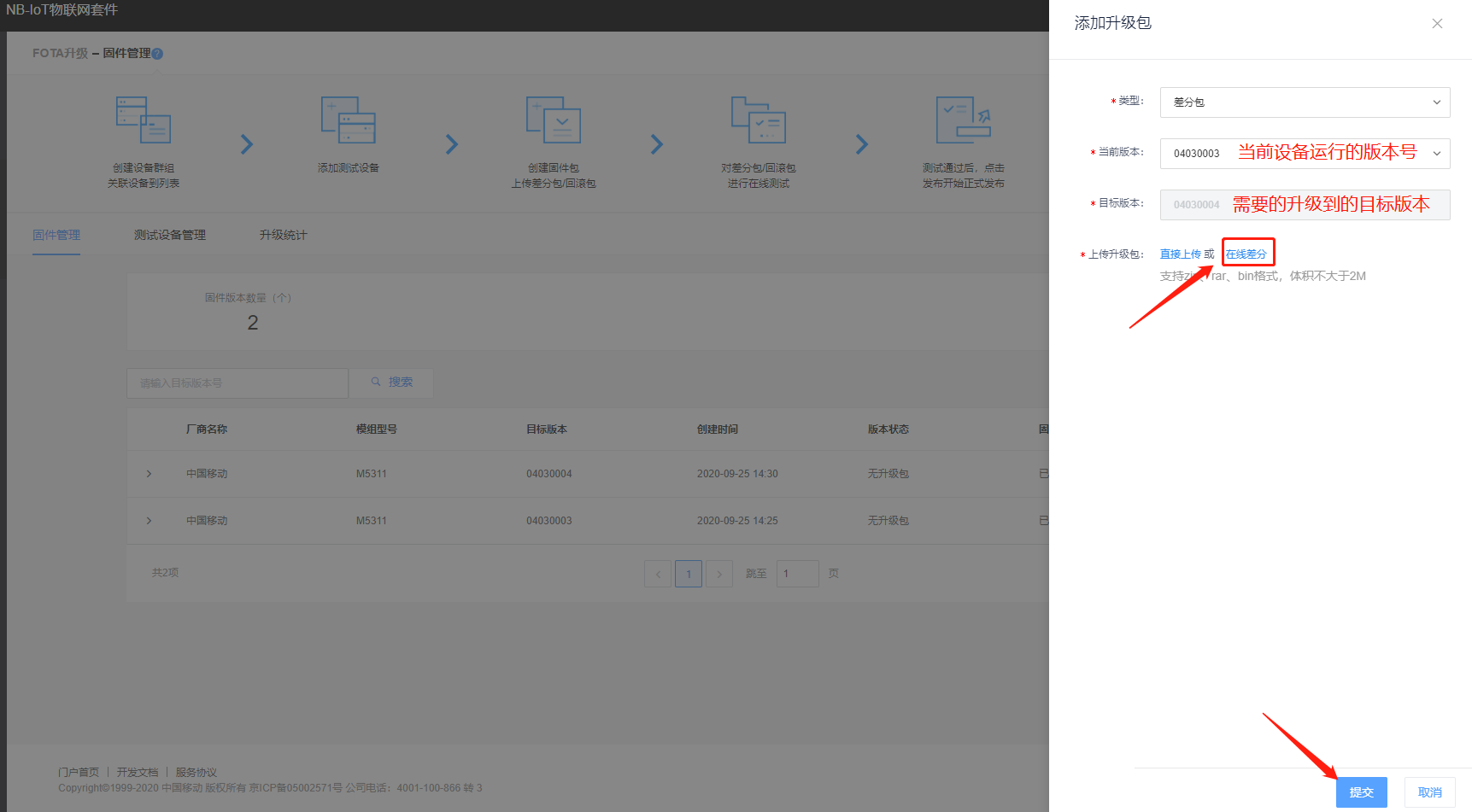1472x812 pixels.
Task: Cancel the dialog with 取消 button
Action: 1430,792
